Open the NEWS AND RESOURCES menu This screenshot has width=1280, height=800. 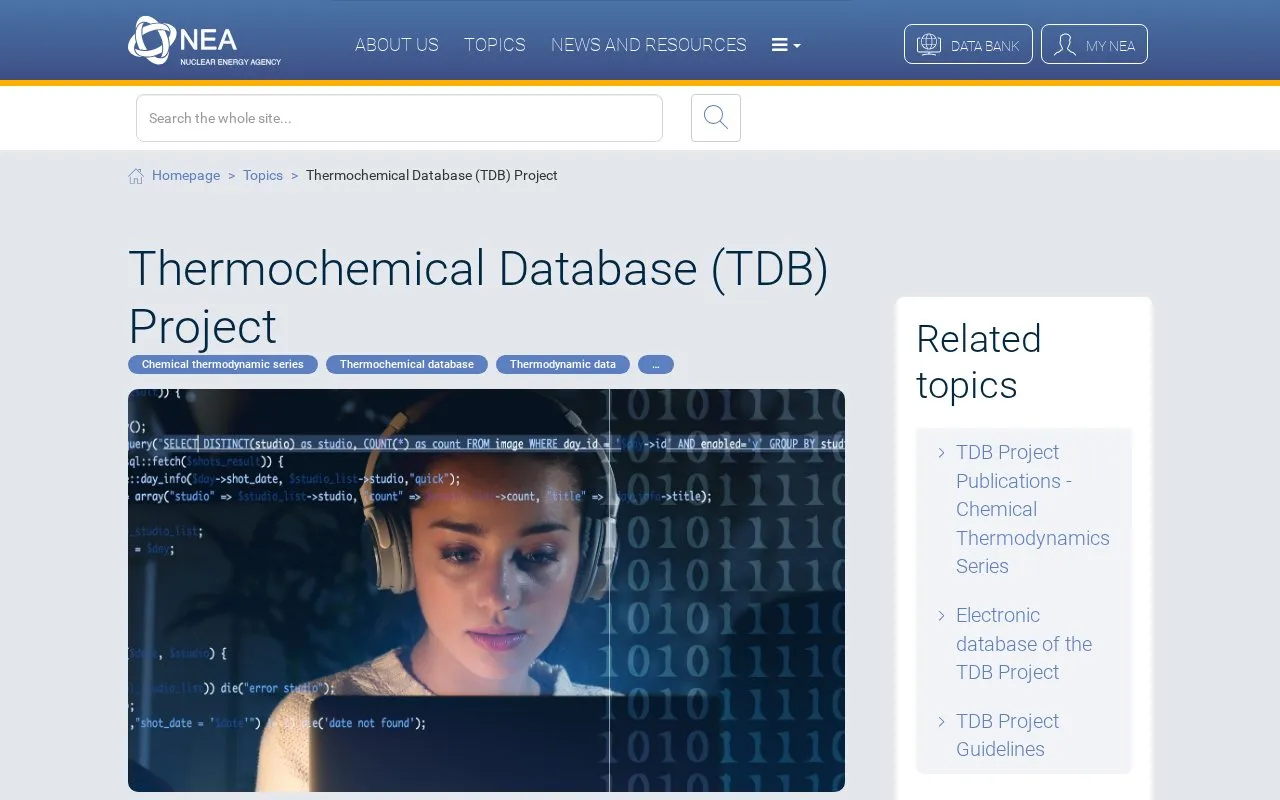(649, 45)
